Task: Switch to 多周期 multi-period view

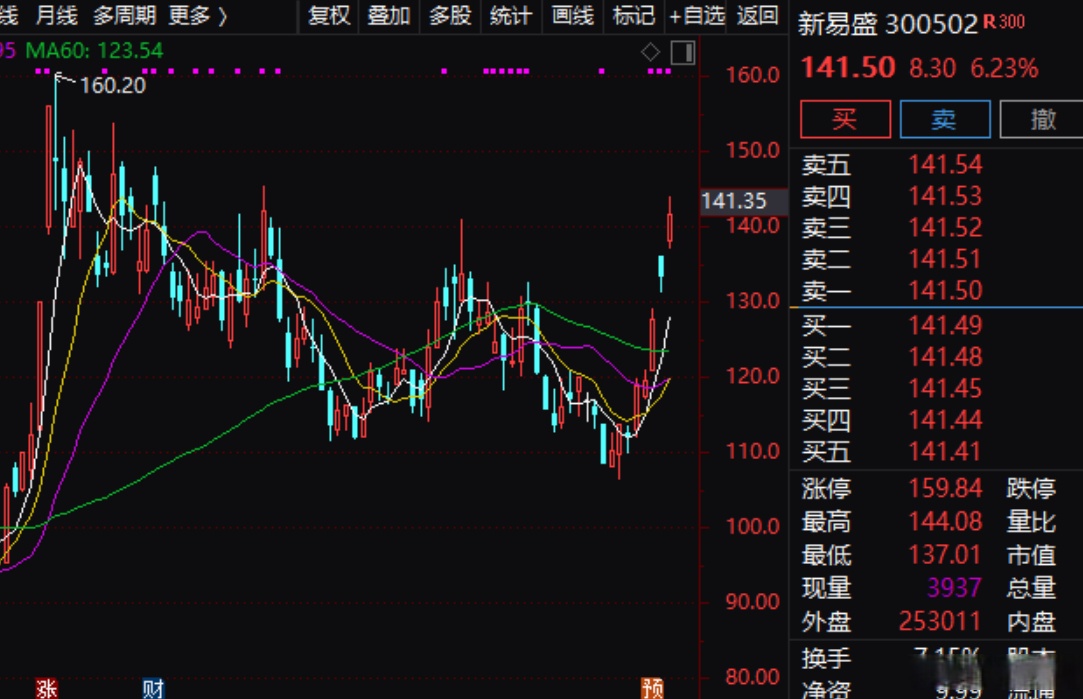Action: [124, 15]
